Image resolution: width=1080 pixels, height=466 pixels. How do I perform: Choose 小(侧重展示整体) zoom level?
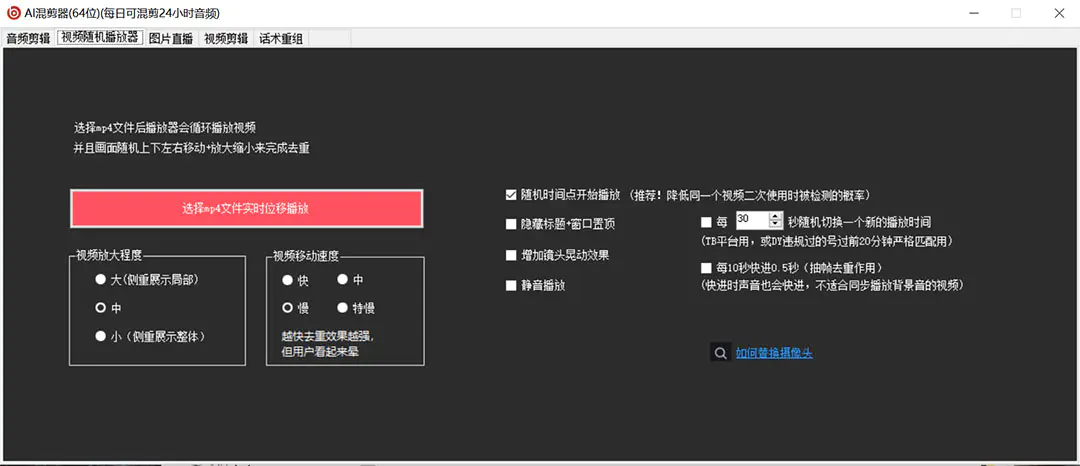tap(100, 336)
